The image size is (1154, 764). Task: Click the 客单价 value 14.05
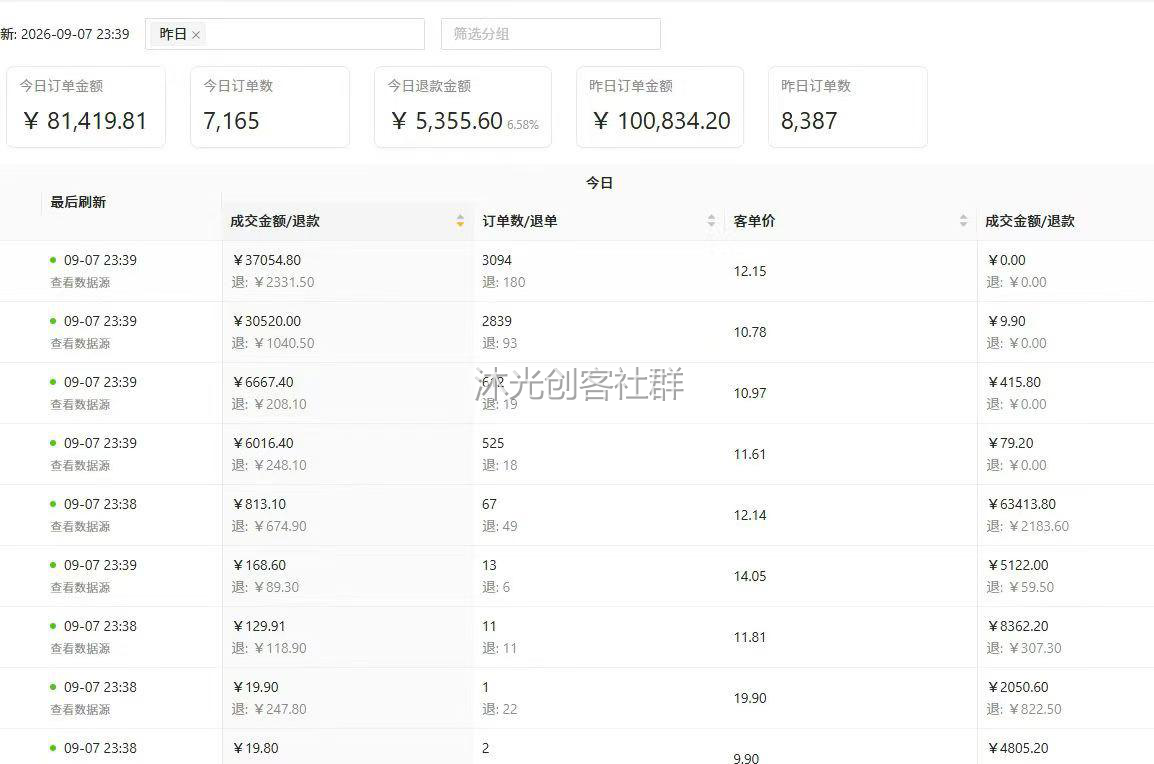[750, 577]
